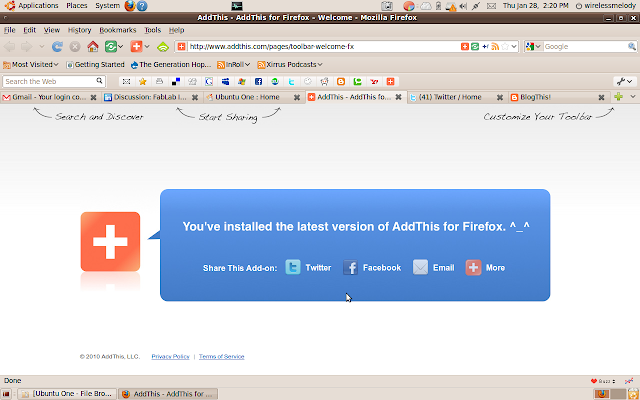Click More sharing options link
The height and width of the screenshot is (400, 640).
(485, 267)
